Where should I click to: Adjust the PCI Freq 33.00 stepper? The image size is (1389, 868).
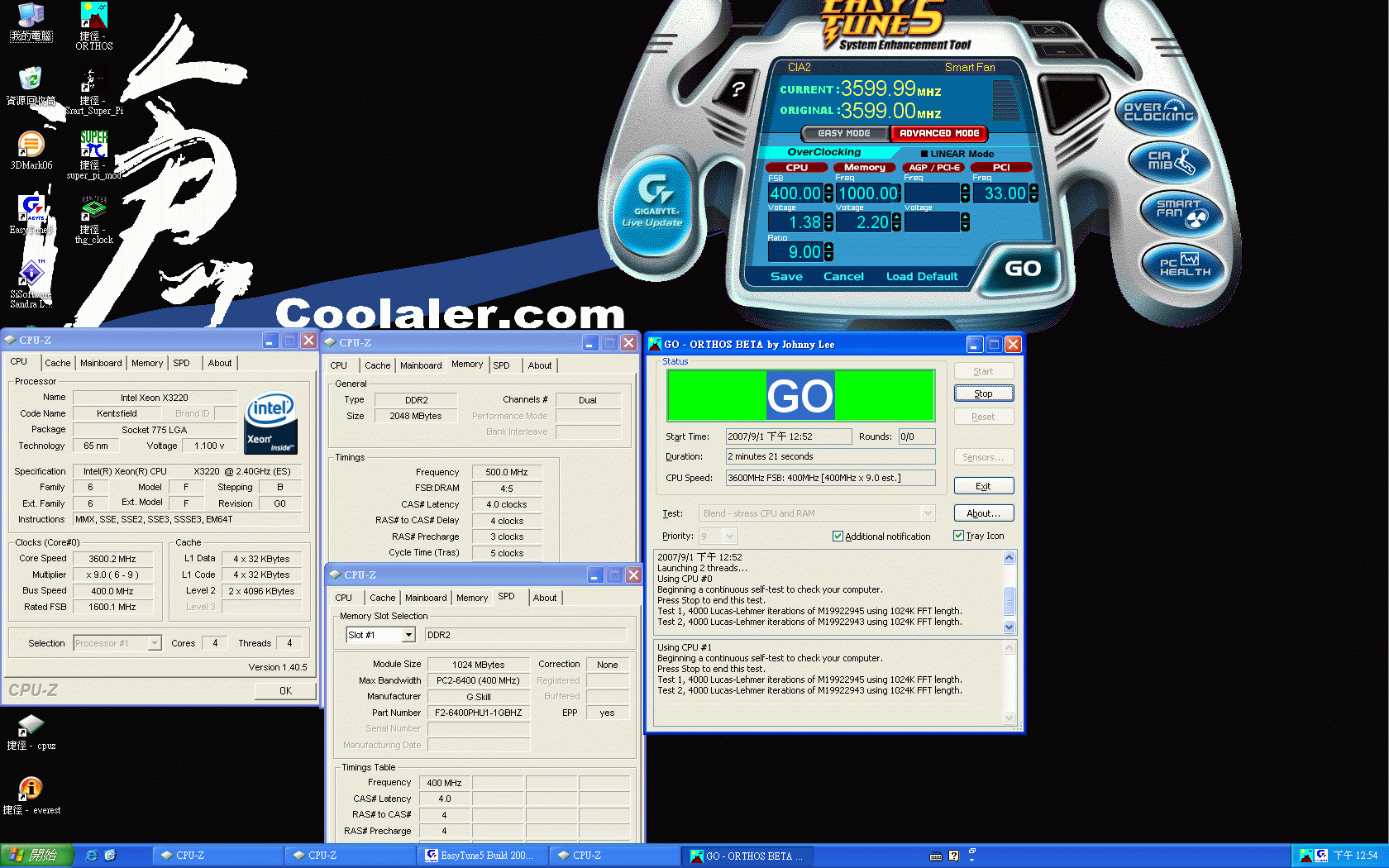coord(1033,193)
